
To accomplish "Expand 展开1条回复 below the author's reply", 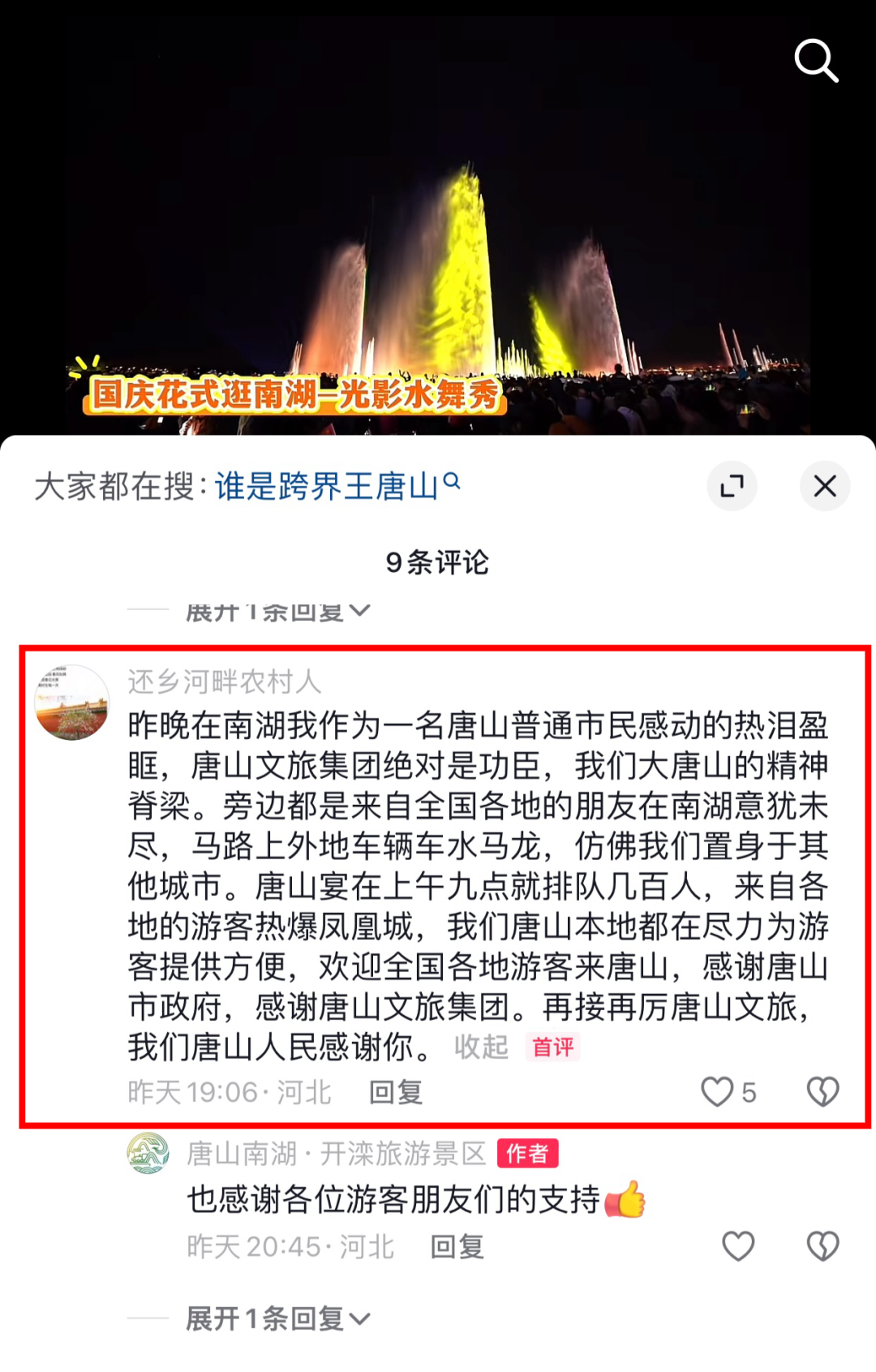I will [277, 1318].
